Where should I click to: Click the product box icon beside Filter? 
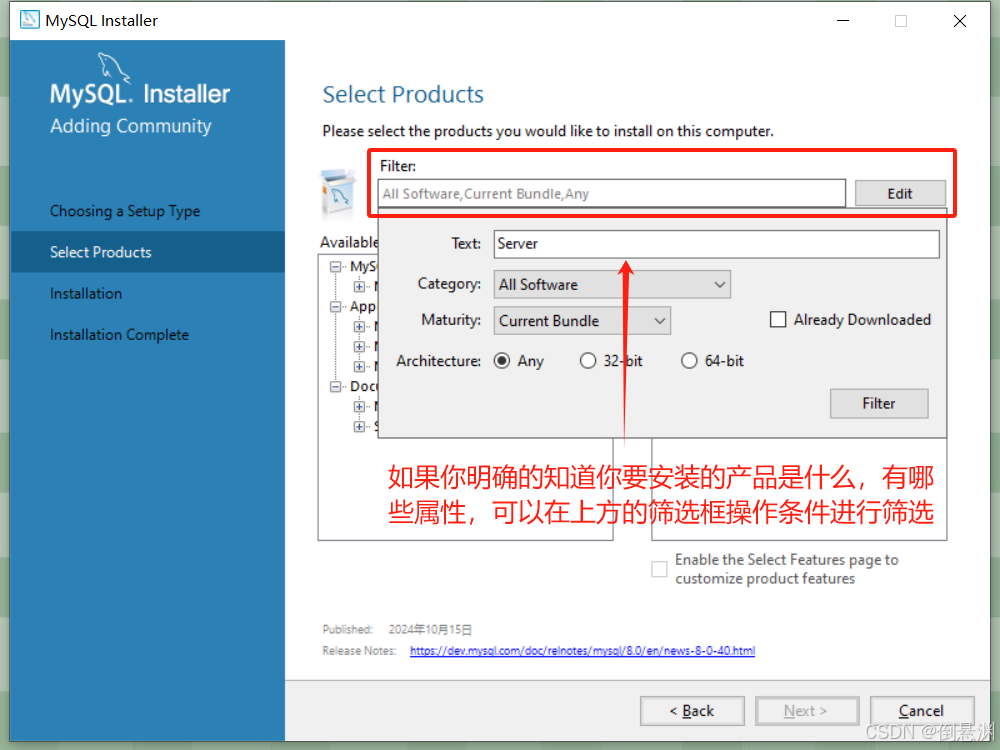pyautogui.click(x=339, y=193)
